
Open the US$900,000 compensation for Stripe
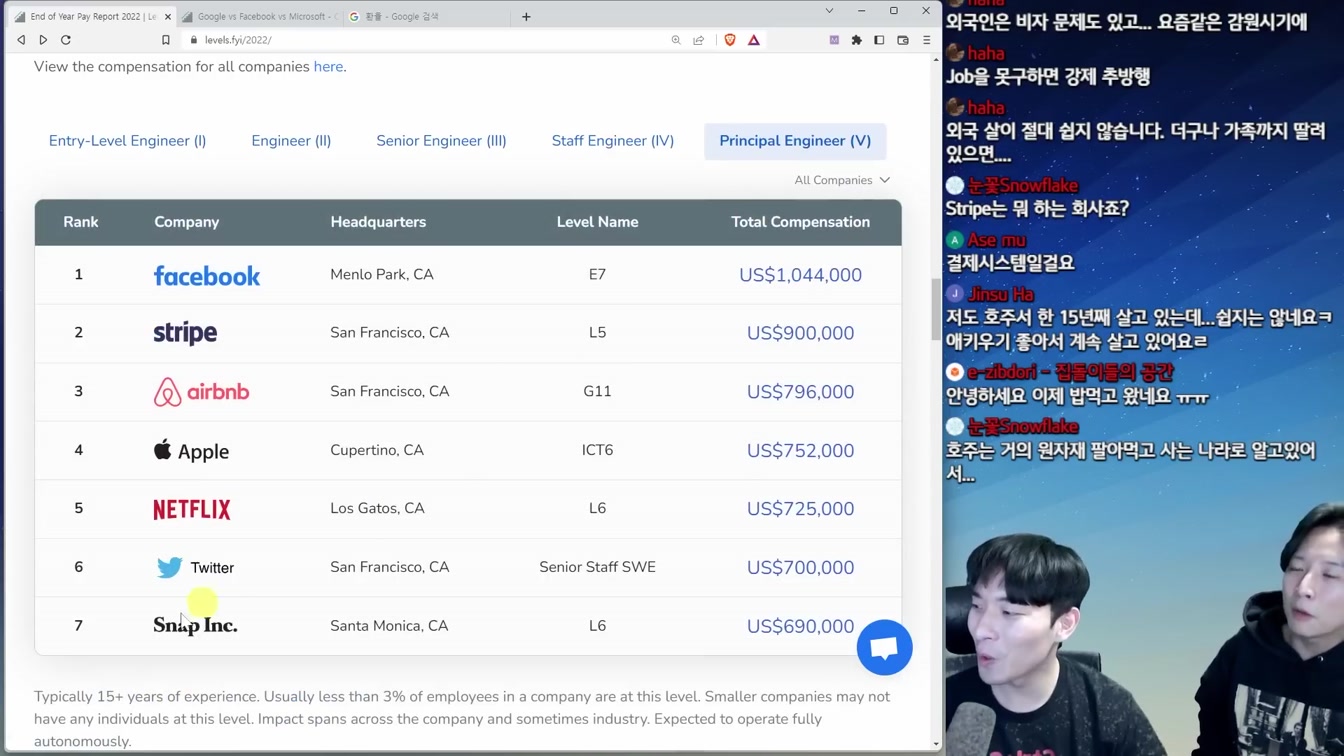tap(801, 333)
